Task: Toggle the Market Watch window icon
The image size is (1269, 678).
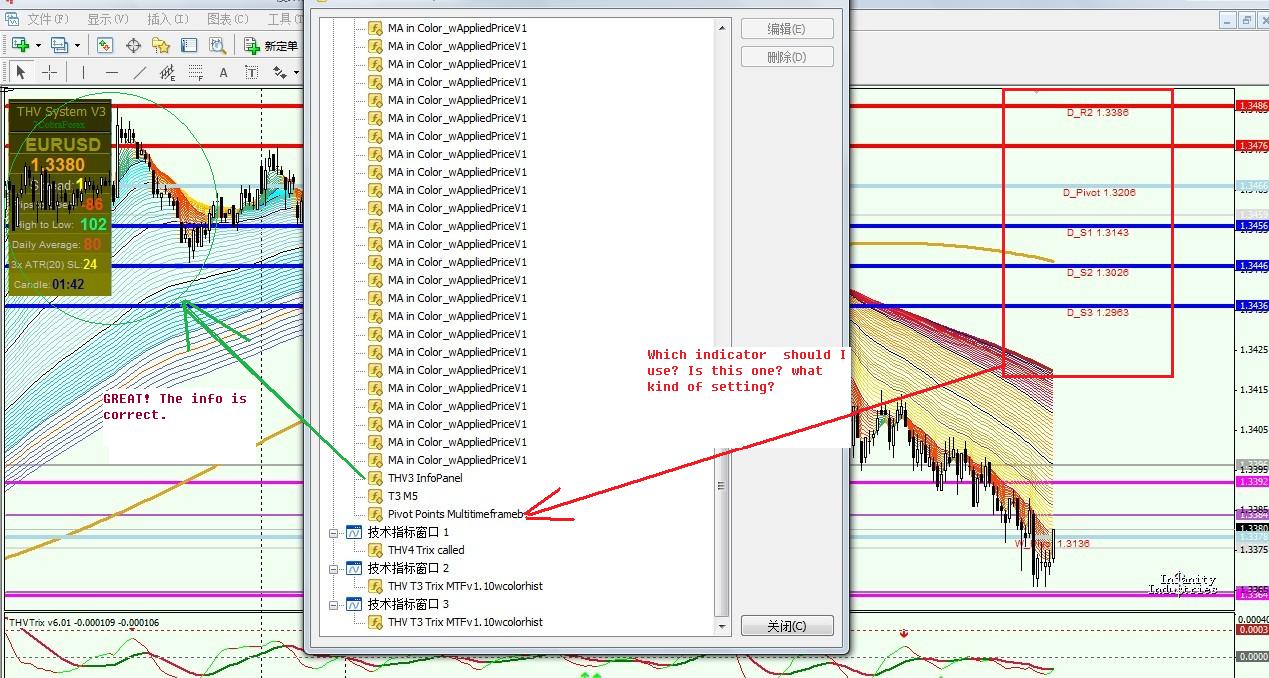Action: pos(105,45)
